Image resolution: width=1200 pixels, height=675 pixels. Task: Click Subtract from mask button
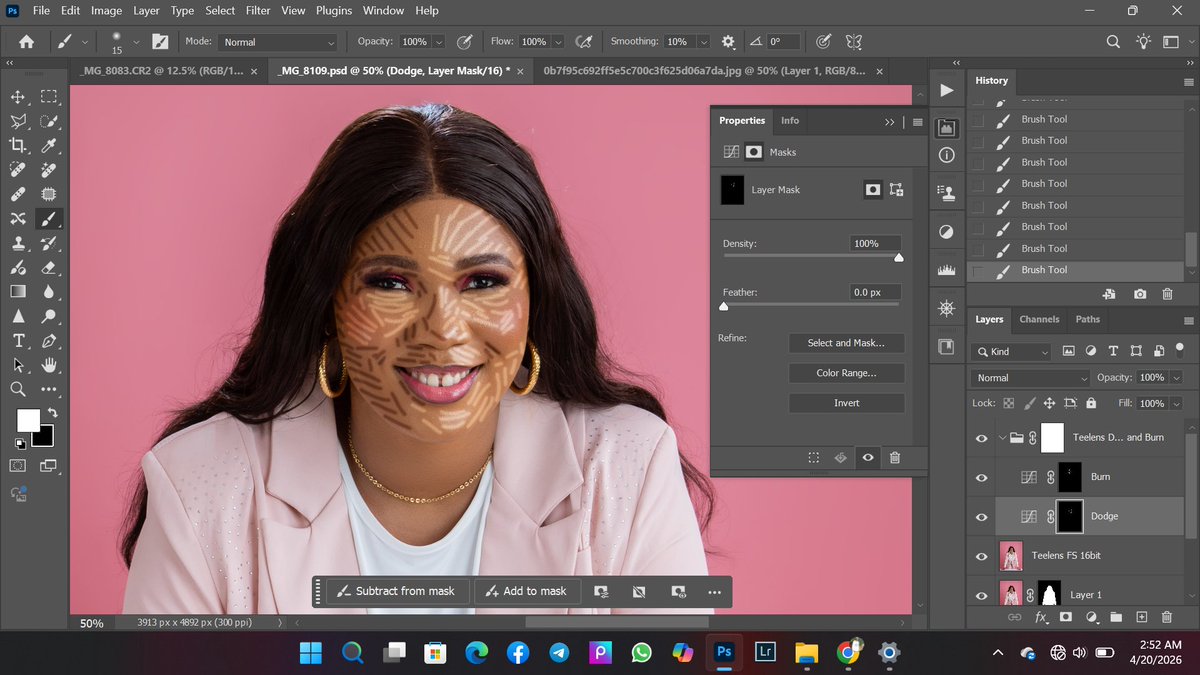click(397, 591)
